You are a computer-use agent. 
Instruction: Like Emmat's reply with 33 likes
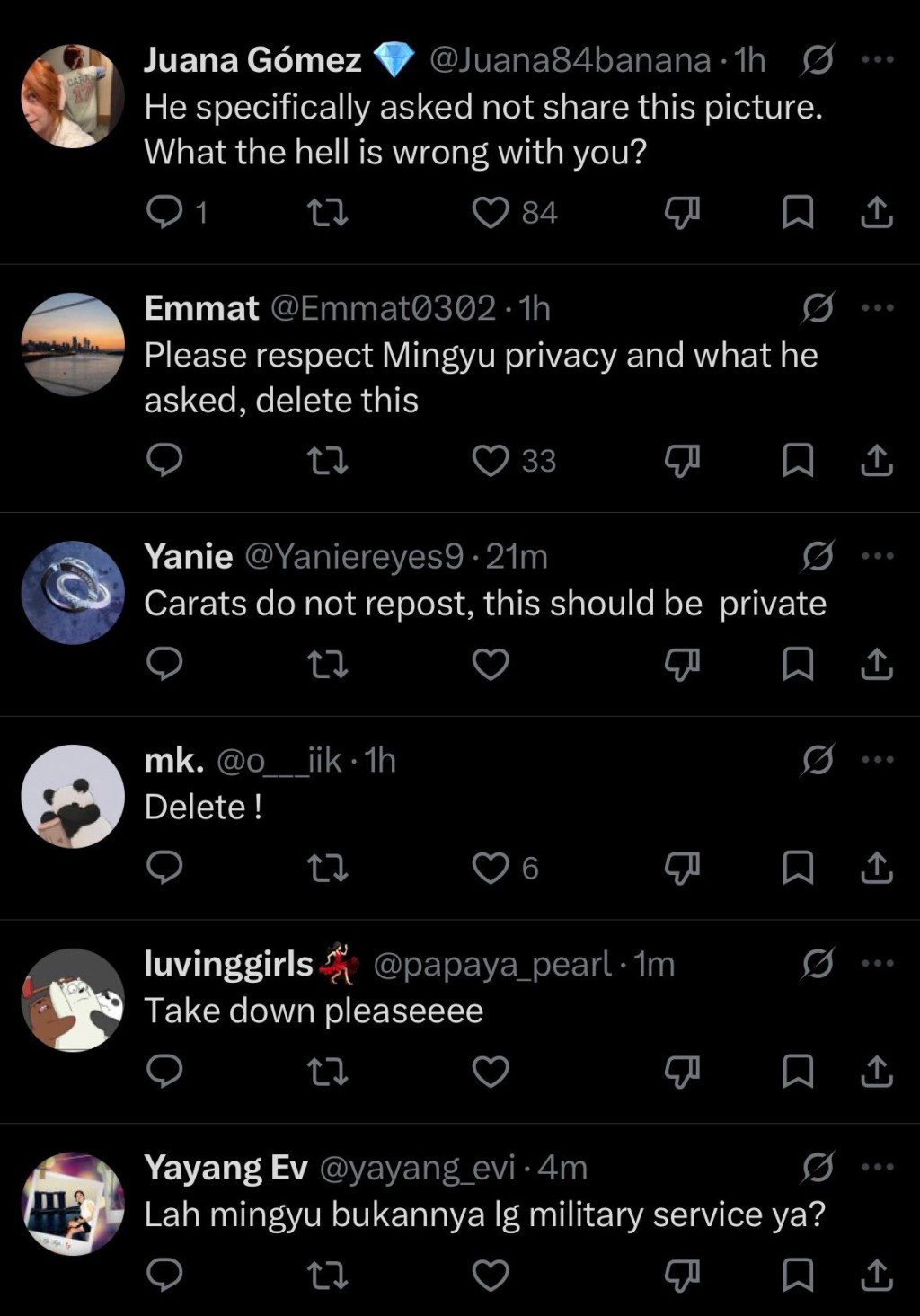click(491, 461)
